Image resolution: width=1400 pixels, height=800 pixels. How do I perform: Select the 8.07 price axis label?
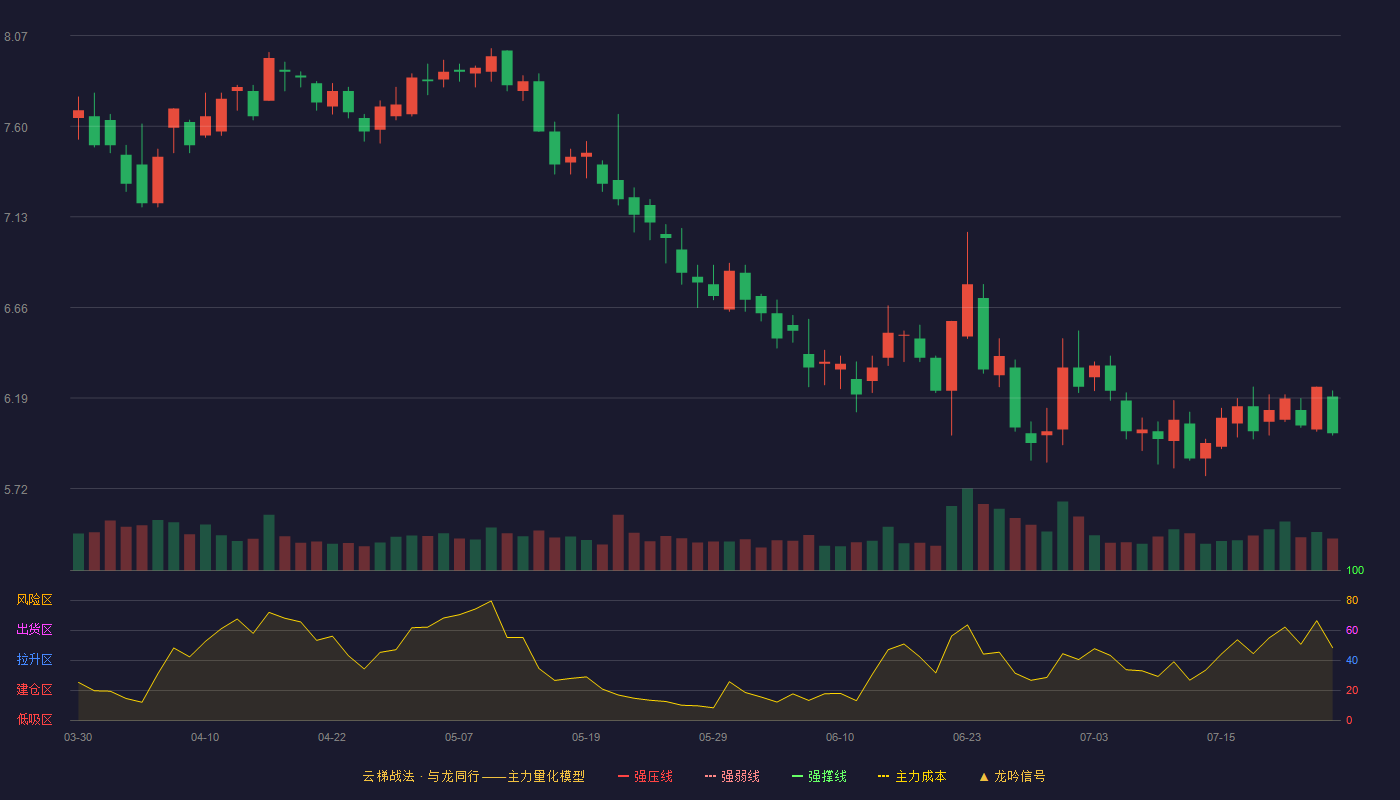pyautogui.click(x=16, y=37)
